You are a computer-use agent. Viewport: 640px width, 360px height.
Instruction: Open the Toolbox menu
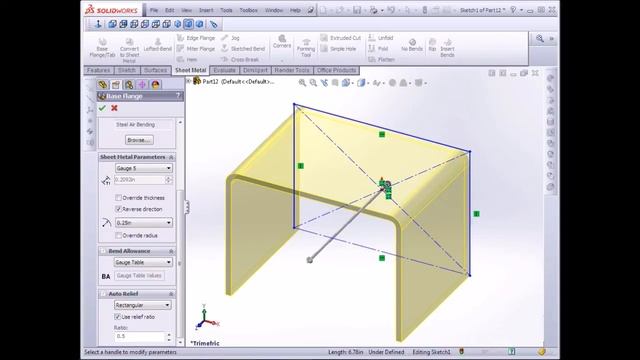point(248,10)
